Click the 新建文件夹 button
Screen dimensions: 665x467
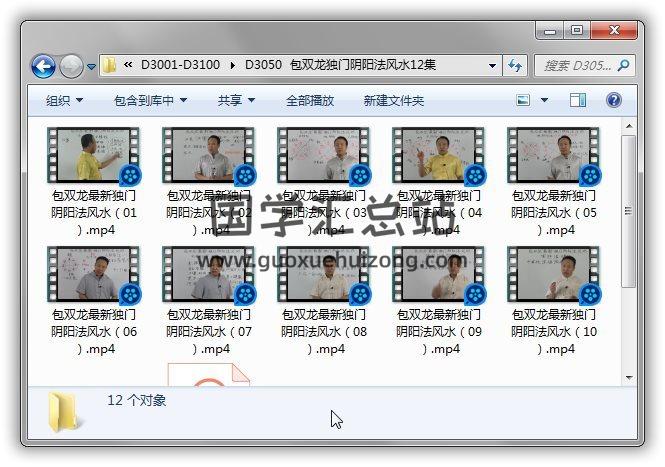(393, 101)
